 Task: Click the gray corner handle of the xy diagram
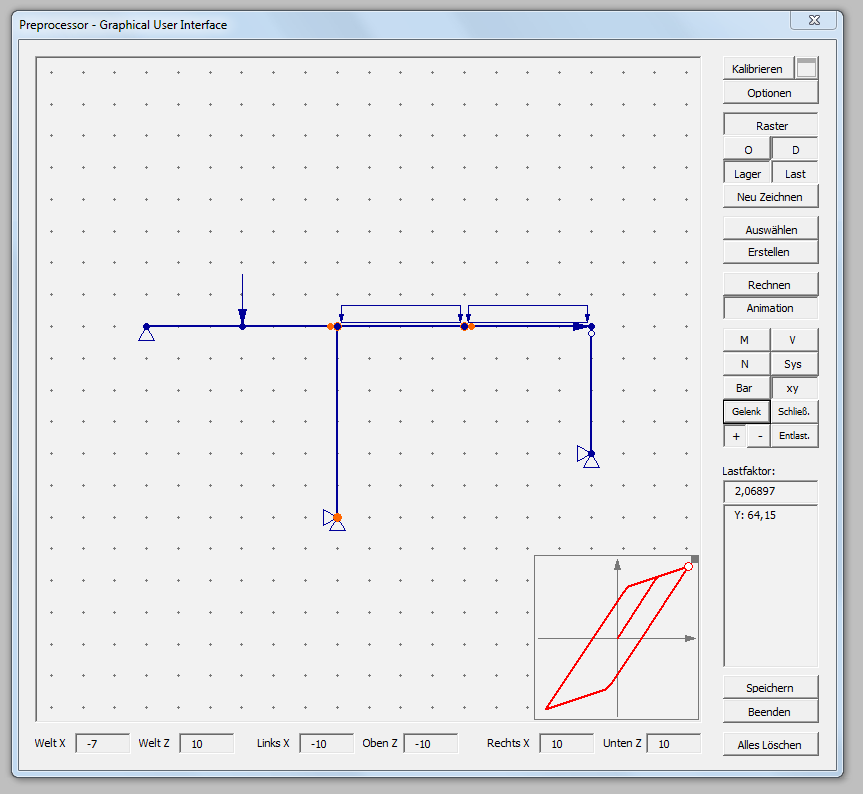pos(695,559)
